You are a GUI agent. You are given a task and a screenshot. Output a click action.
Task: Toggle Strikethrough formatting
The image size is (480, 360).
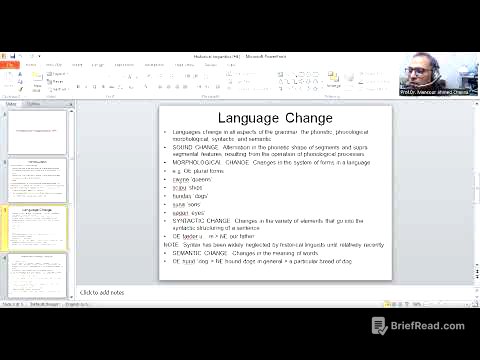tap(112, 87)
